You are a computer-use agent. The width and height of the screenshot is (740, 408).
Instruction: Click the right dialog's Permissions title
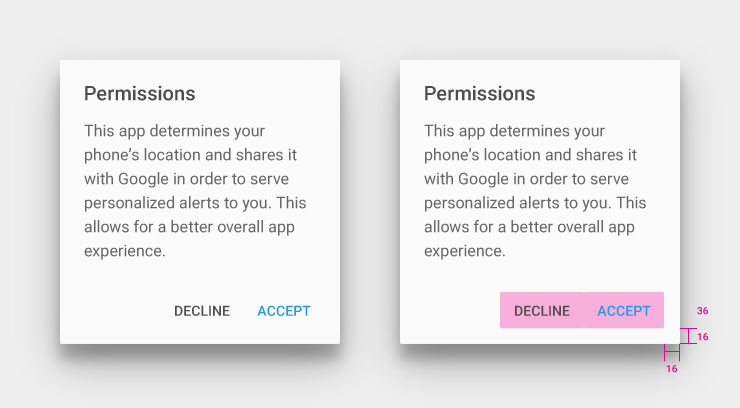coord(479,93)
